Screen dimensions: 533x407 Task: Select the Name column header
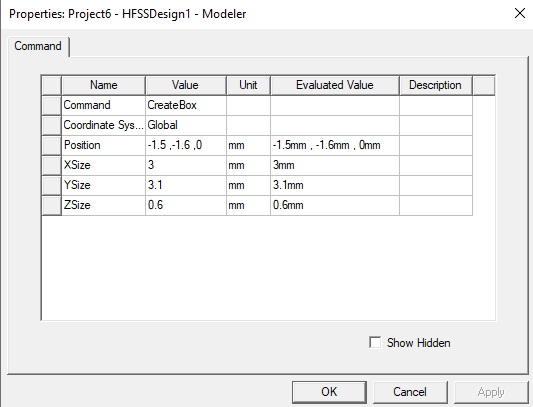click(x=103, y=85)
